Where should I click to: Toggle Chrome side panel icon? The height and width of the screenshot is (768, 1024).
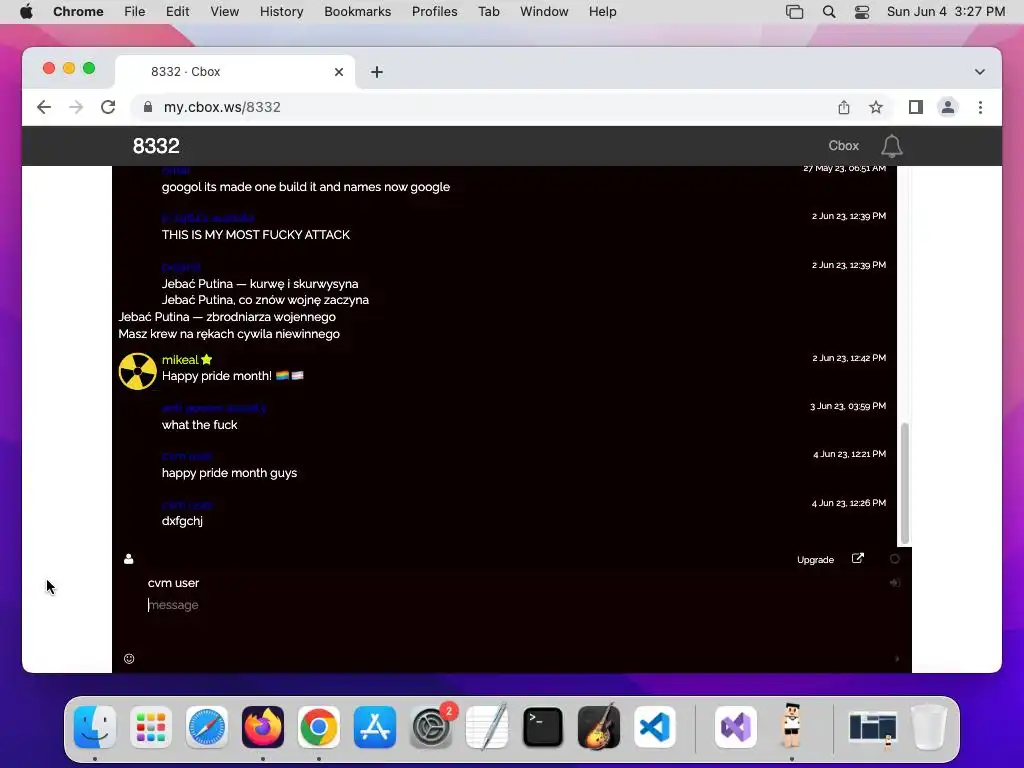point(916,107)
